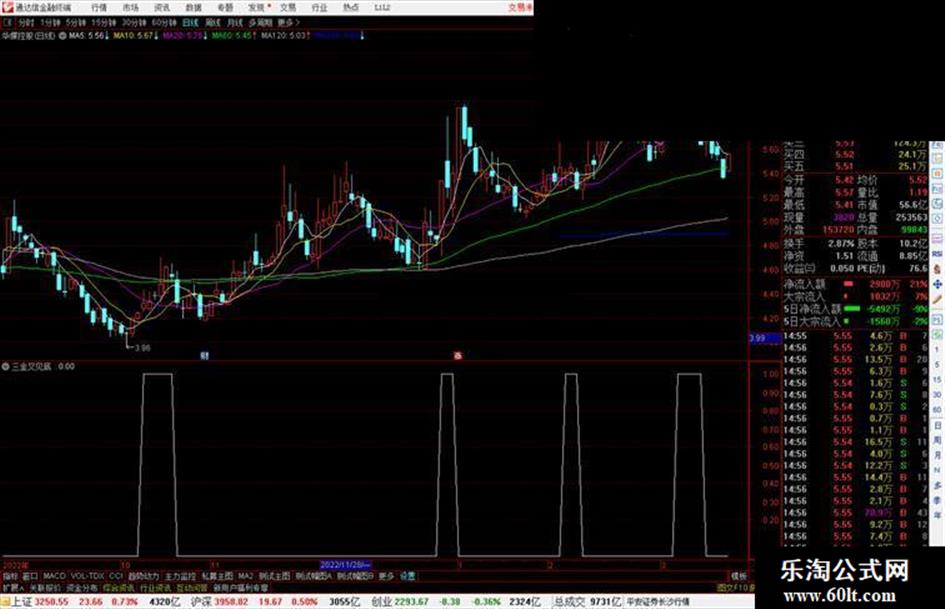Switch to 趋势动力 indicator

tap(143, 576)
